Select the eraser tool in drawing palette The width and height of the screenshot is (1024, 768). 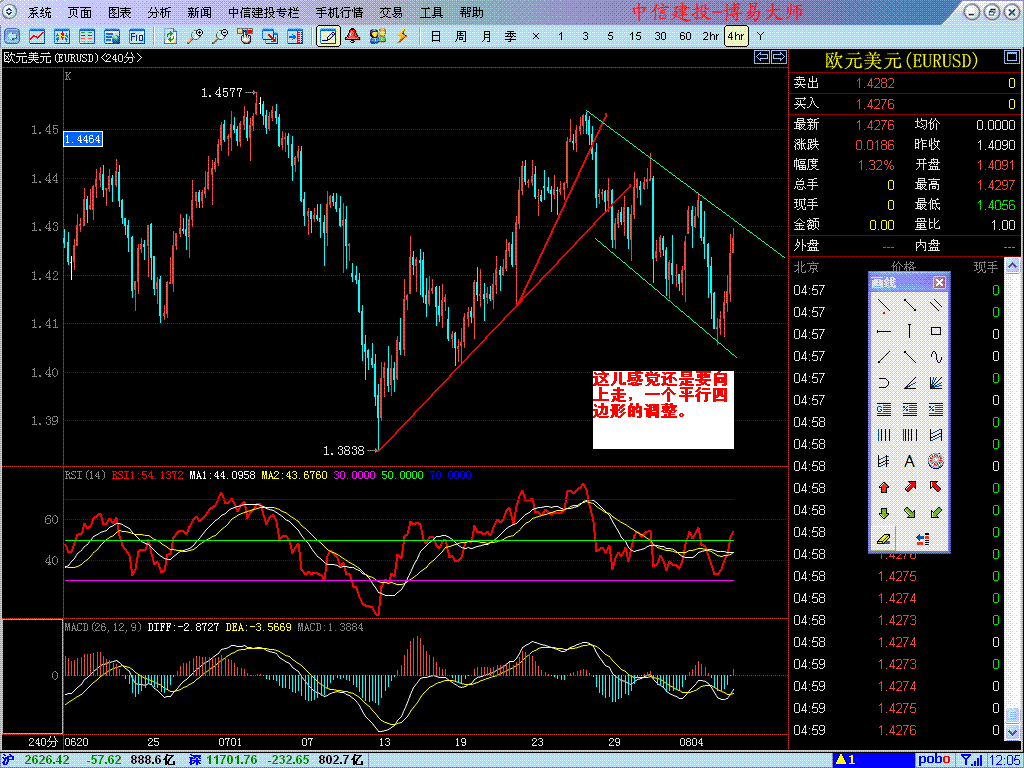pyautogui.click(x=884, y=539)
